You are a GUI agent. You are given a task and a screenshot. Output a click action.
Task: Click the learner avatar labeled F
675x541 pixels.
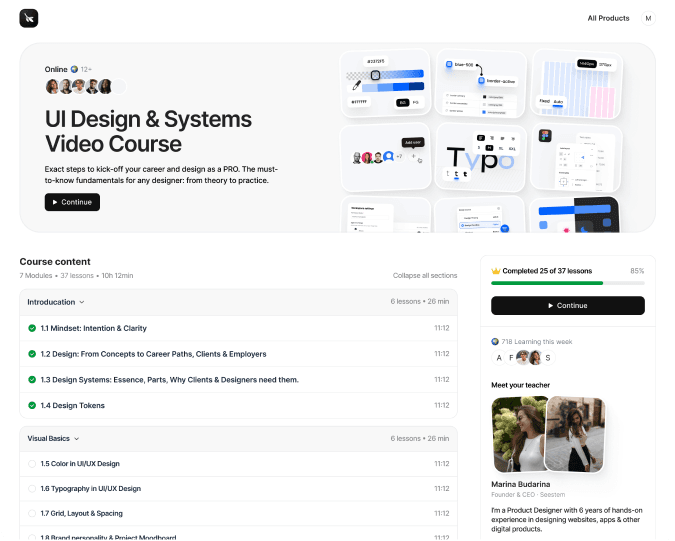pyautogui.click(x=511, y=358)
